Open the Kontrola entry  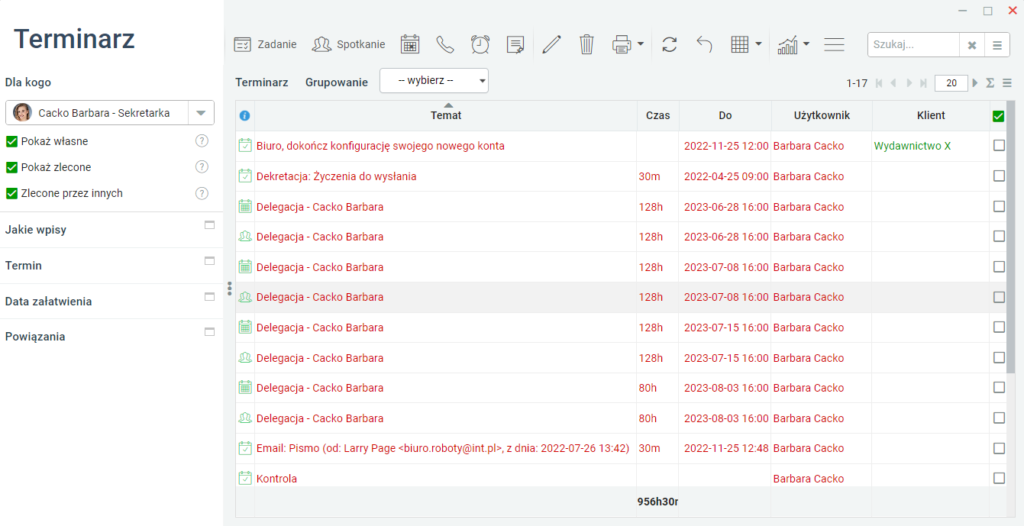(x=277, y=478)
